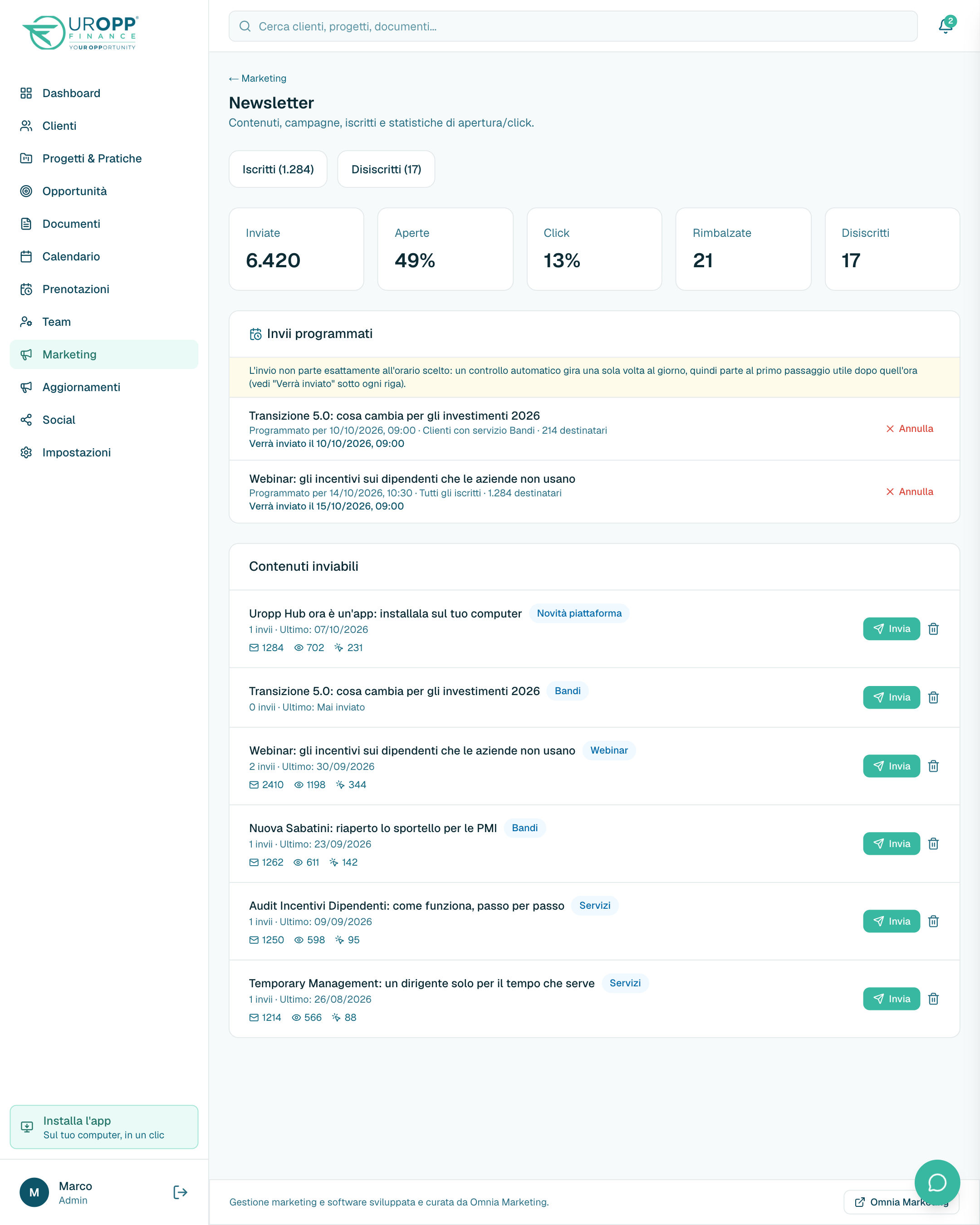Click the Prenotazioni calendar-clock icon
Viewport: 980px width, 1225px height.
point(26,289)
